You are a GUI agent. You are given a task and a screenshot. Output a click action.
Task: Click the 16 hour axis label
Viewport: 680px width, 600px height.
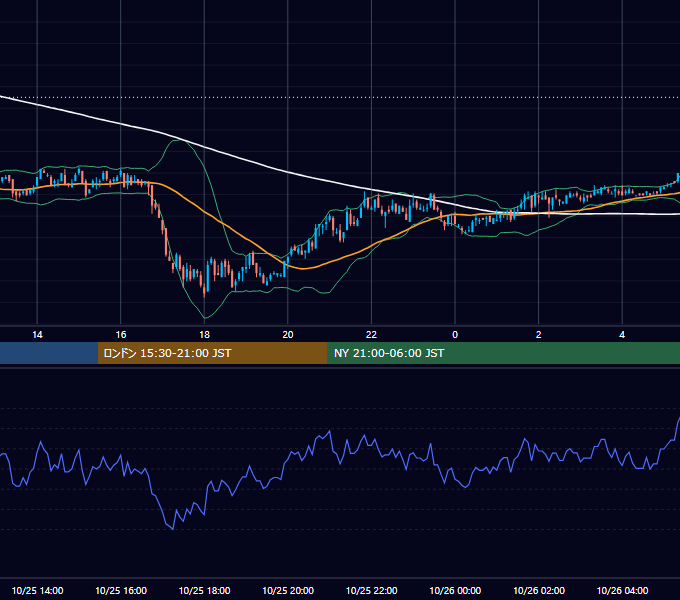tap(121, 335)
